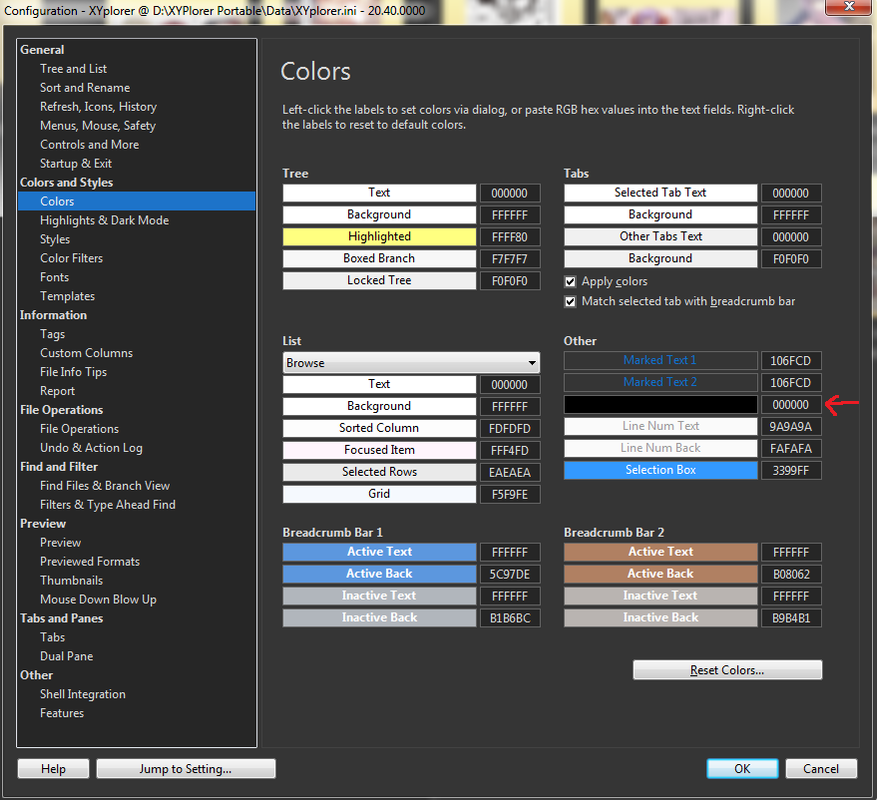Set Selected Tab Text color
Image resolution: width=877 pixels, height=800 pixels.
[661, 193]
